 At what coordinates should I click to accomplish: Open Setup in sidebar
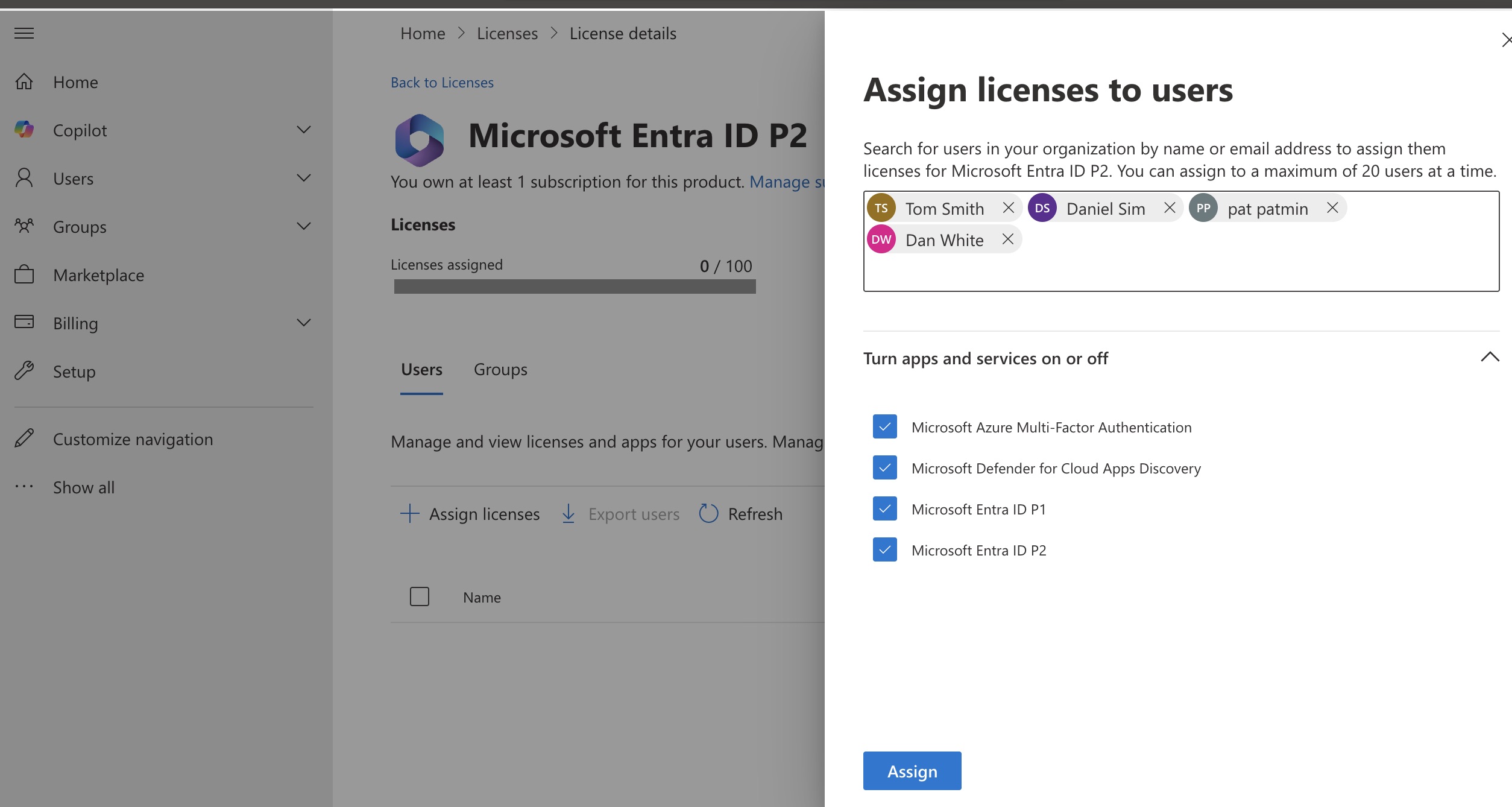[x=74, y=372]
